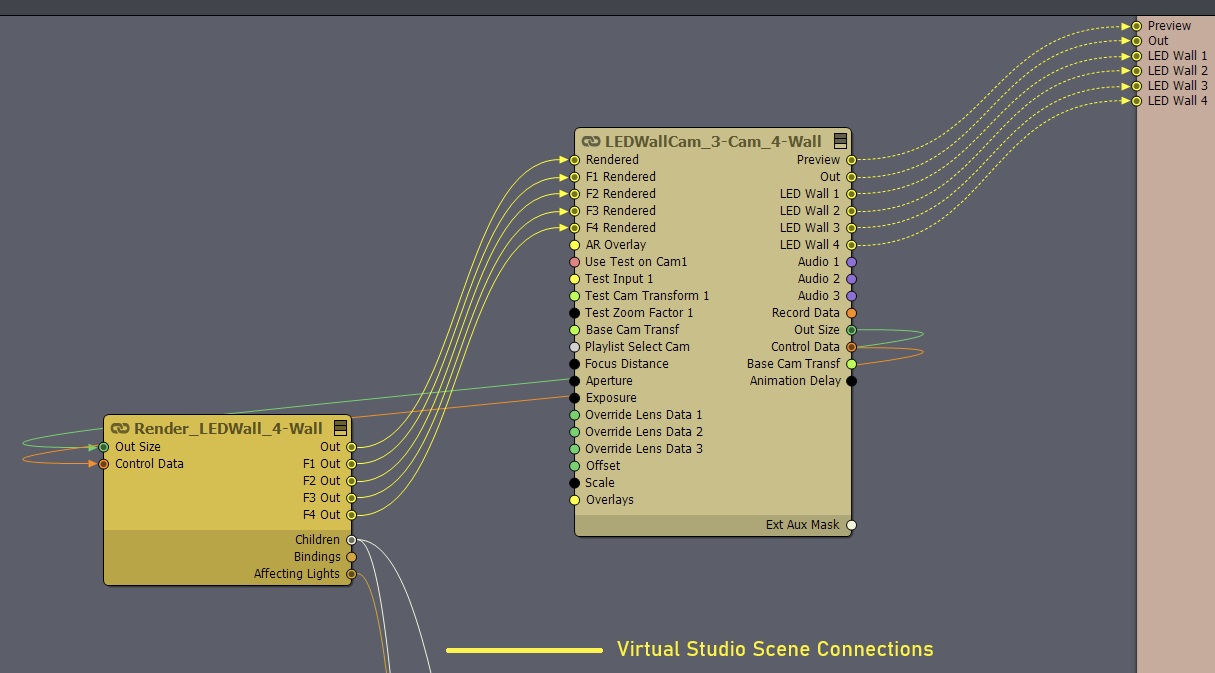Viewport: 1215px width, 673px height.
Task: Click the LED Wall 4 pin on right panel
Action: 1137,101
